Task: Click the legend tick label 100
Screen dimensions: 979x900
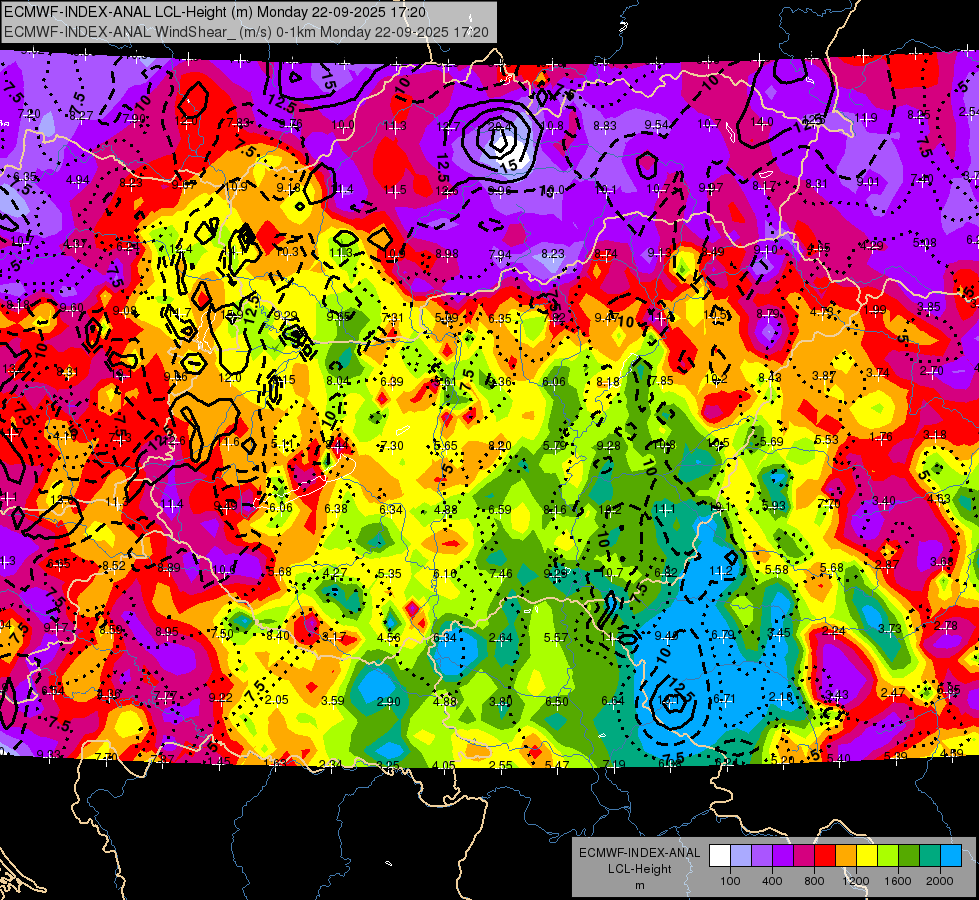Action: [730, 881]
